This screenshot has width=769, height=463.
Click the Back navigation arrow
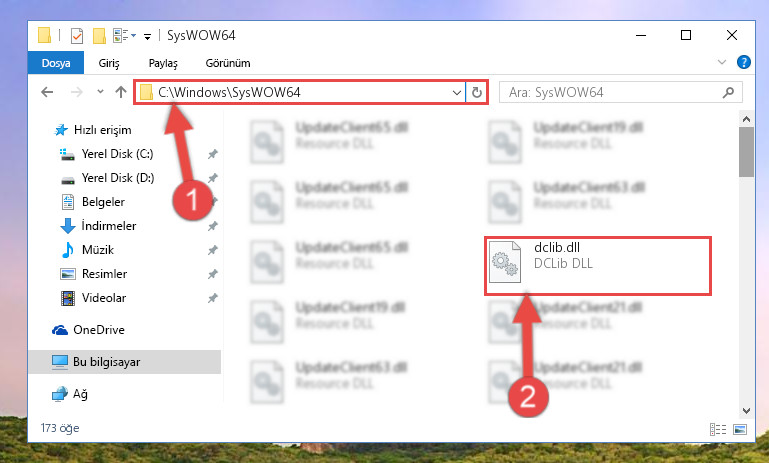(x=47, y=92)
